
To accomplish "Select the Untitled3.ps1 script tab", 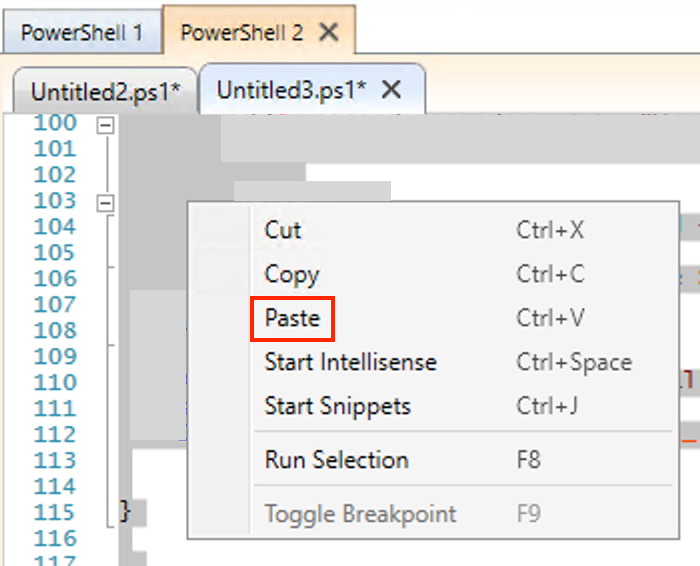I will [x=291, y=89].
